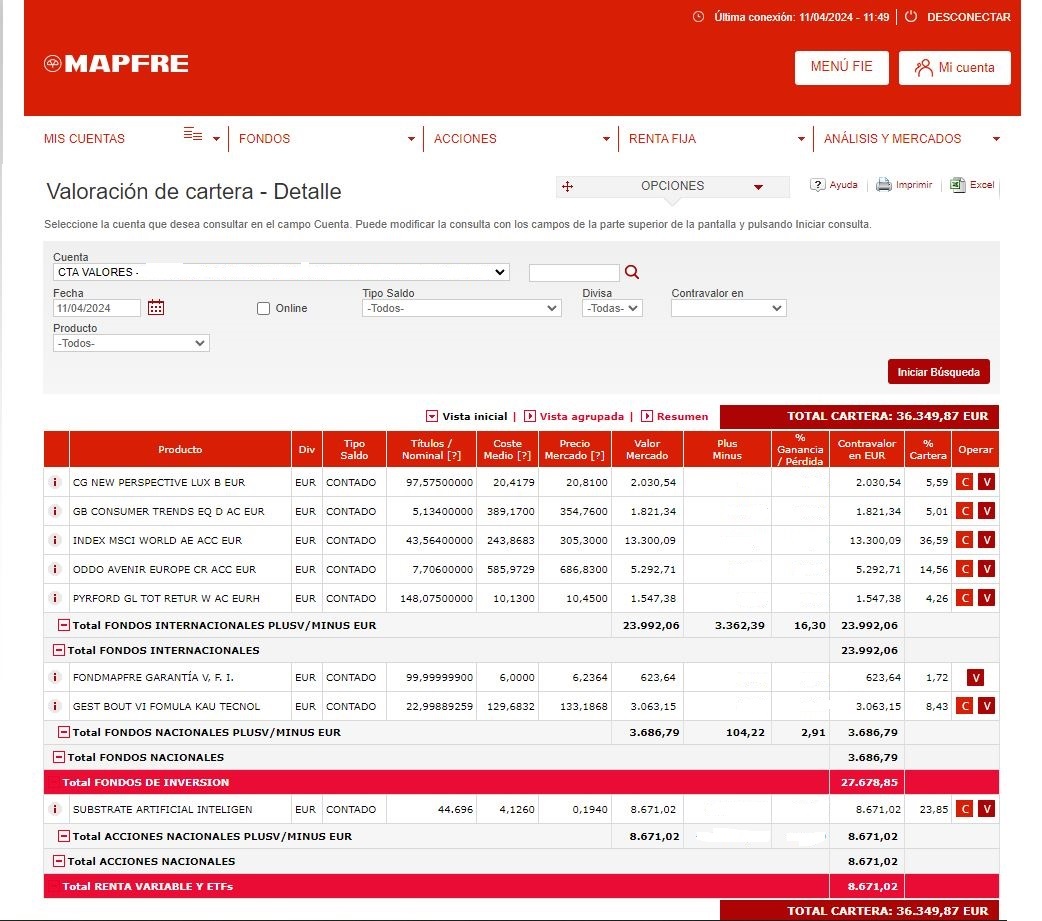The image size is (1042, 921).
Task: Enable the Online checkbox
Action: 264,309
